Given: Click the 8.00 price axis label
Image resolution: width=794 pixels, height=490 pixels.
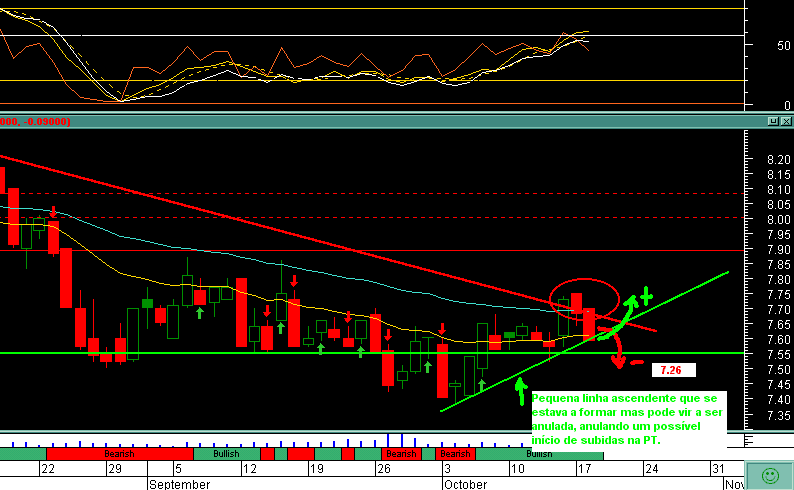Looking at the screenshot, I should click(779, 220).
